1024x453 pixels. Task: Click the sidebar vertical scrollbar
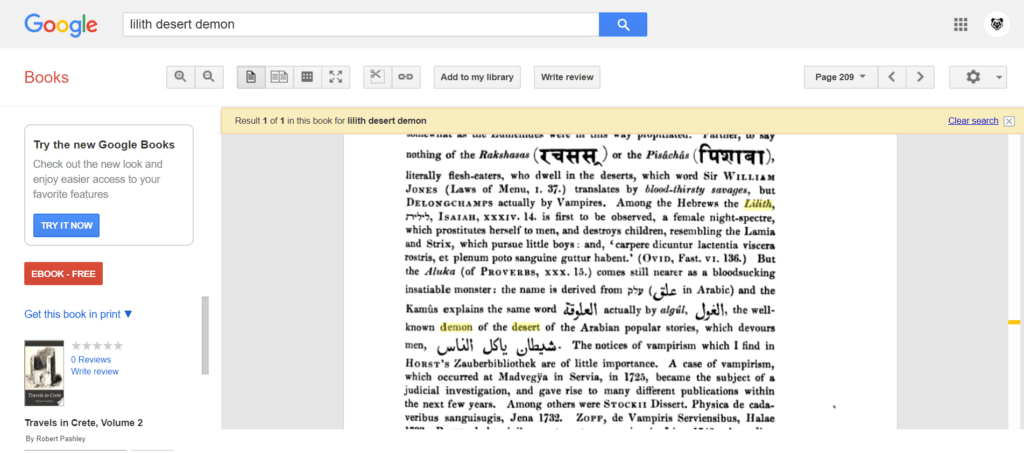205,336
